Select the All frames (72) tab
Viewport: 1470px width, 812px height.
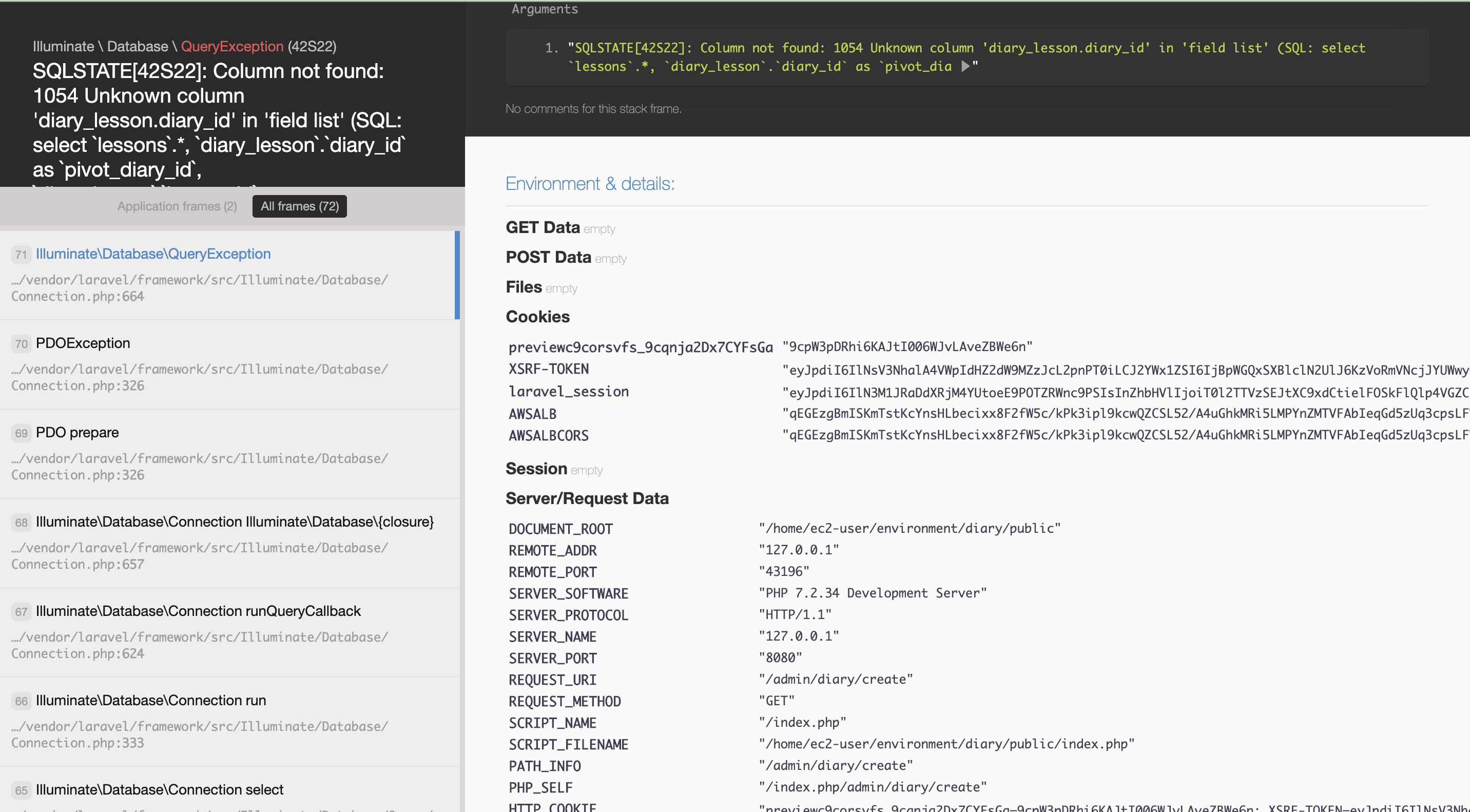pos(300,206)
